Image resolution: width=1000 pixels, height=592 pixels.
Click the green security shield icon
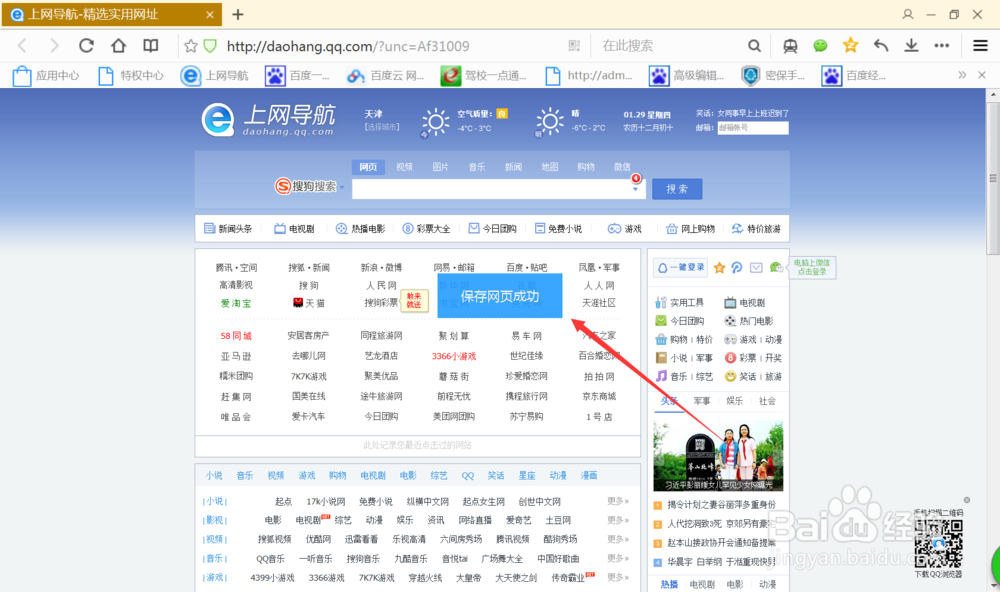coord(210,46)
